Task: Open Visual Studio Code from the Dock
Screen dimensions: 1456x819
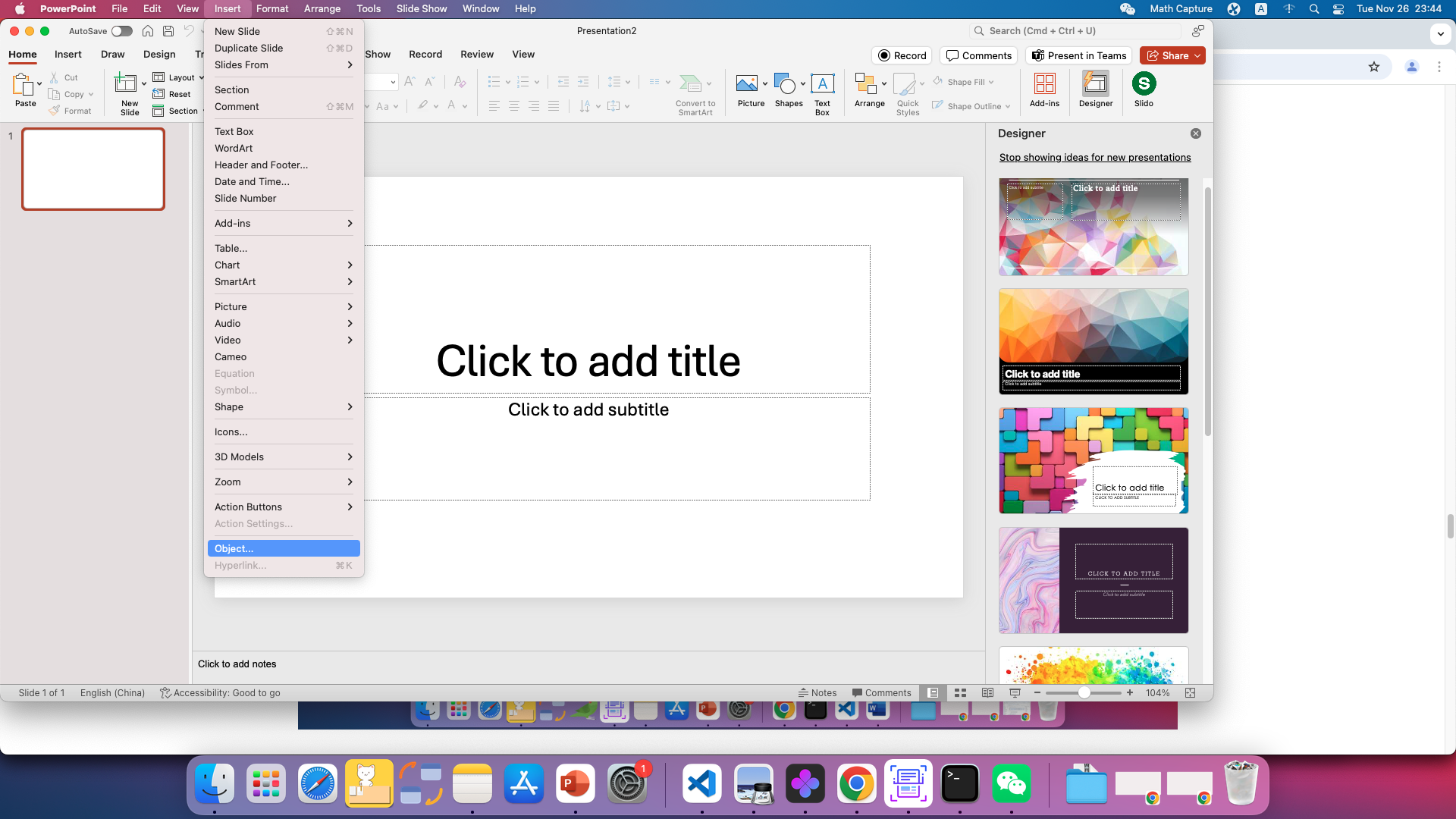Action: [701, 783]
